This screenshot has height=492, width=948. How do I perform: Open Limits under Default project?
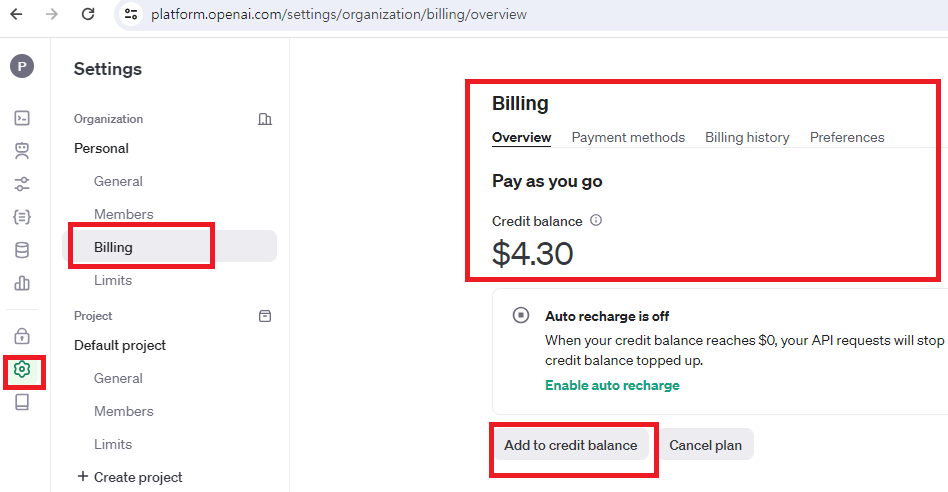[112, 444]
